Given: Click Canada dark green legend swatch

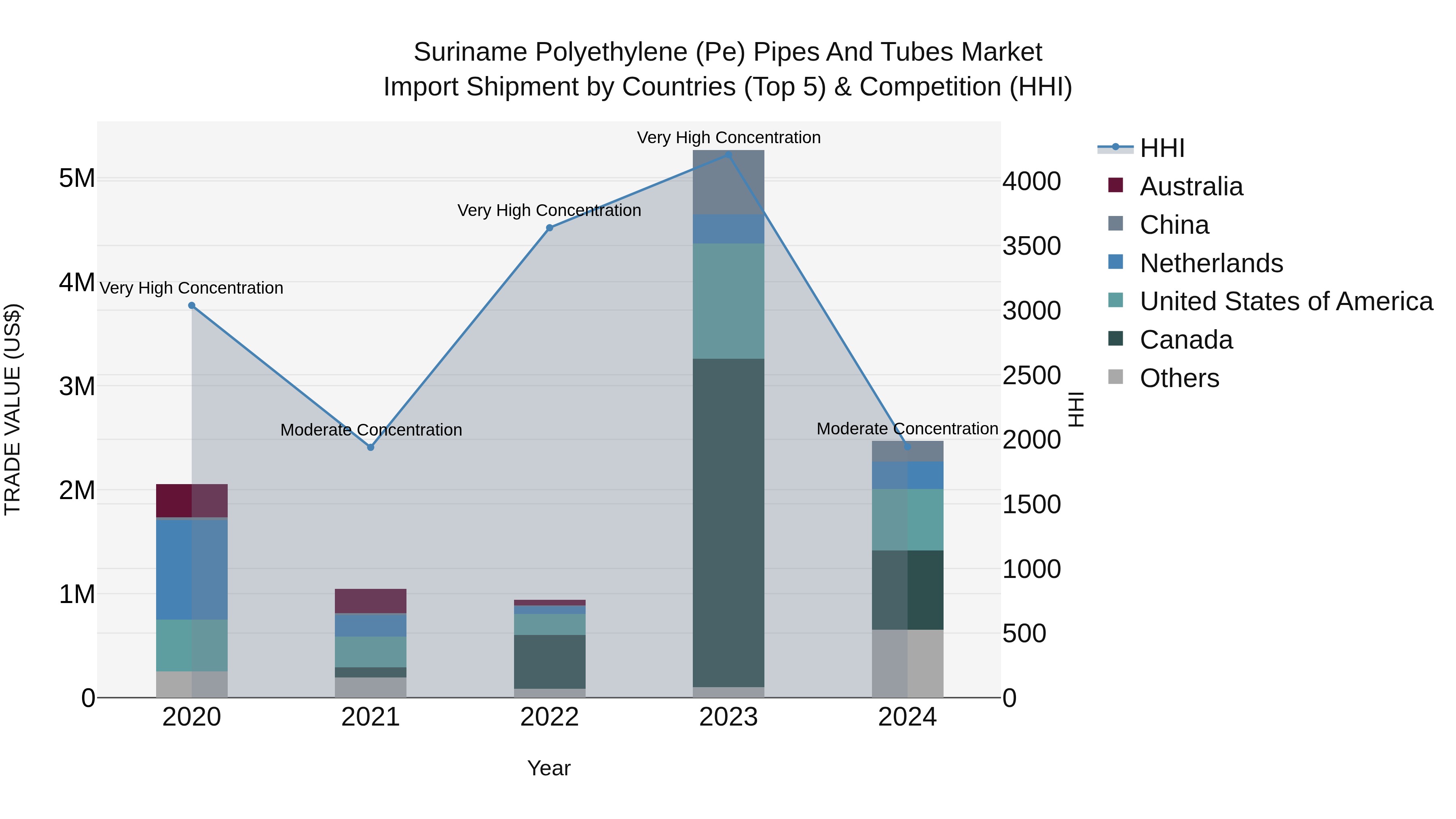Looking at the screenshot, I should tap(1116, 339).
